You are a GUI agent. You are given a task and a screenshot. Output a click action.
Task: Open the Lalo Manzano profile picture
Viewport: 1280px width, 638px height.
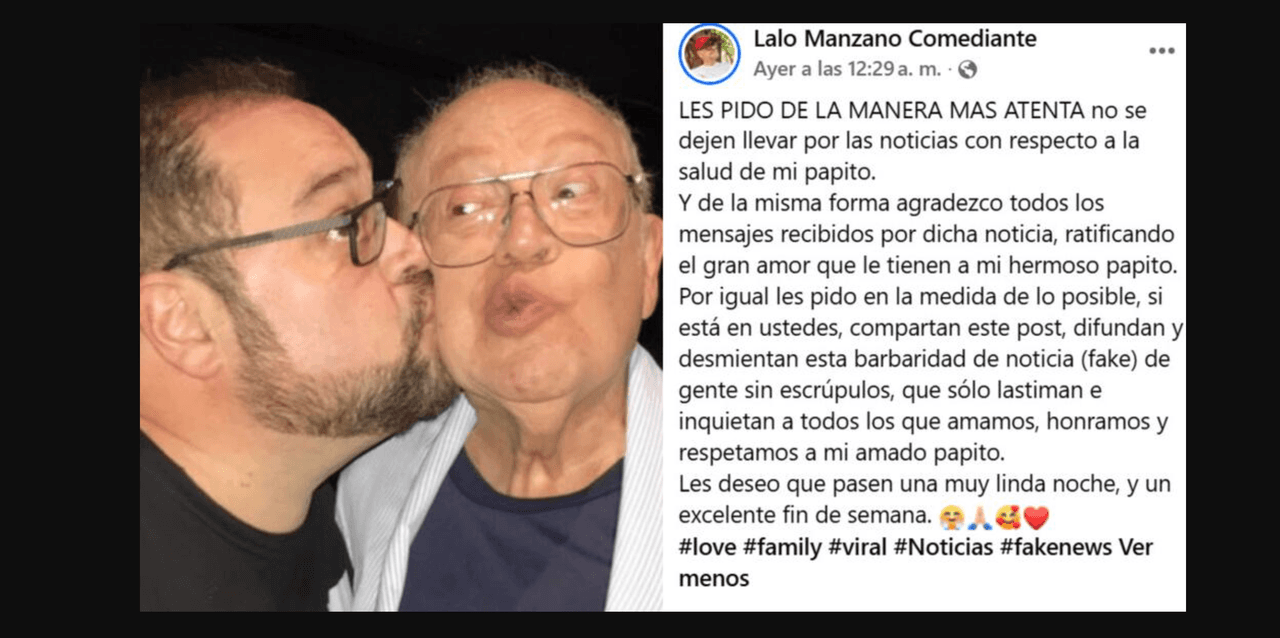[710, 54]
